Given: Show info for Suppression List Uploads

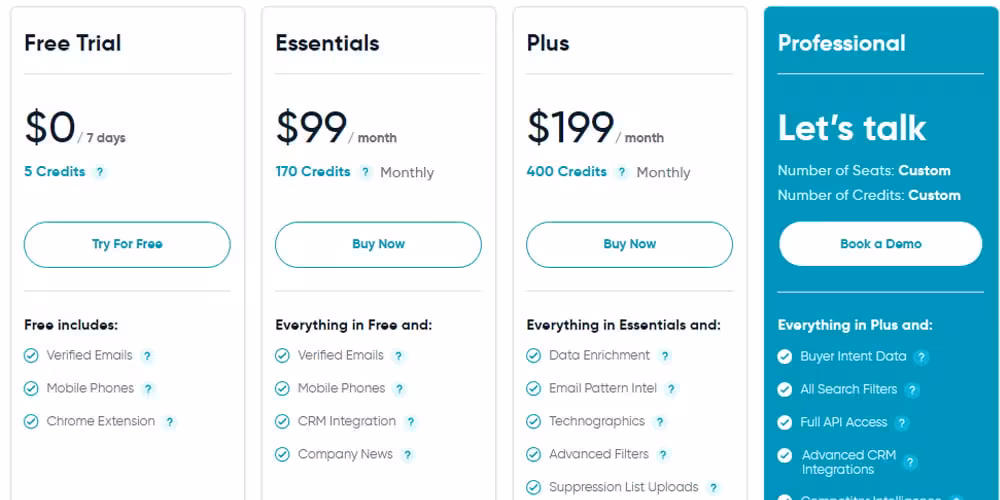Looking at the screenshot, I should pyautogui.click(x=714, y=488).
